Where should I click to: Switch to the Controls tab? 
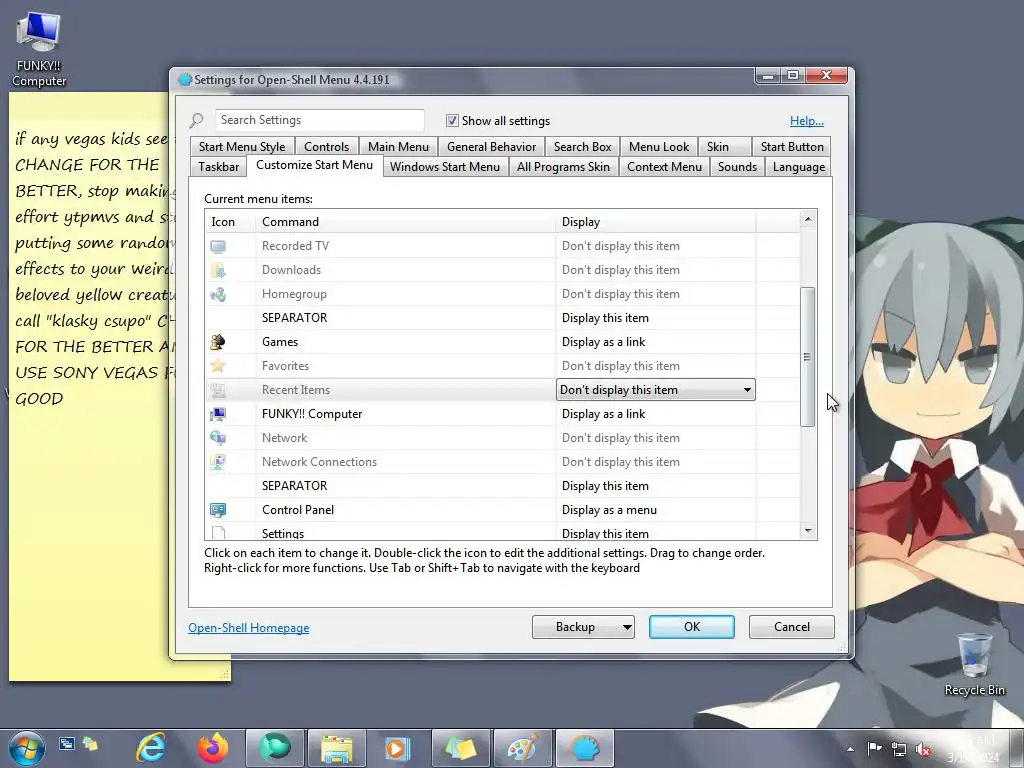(327, 147)
